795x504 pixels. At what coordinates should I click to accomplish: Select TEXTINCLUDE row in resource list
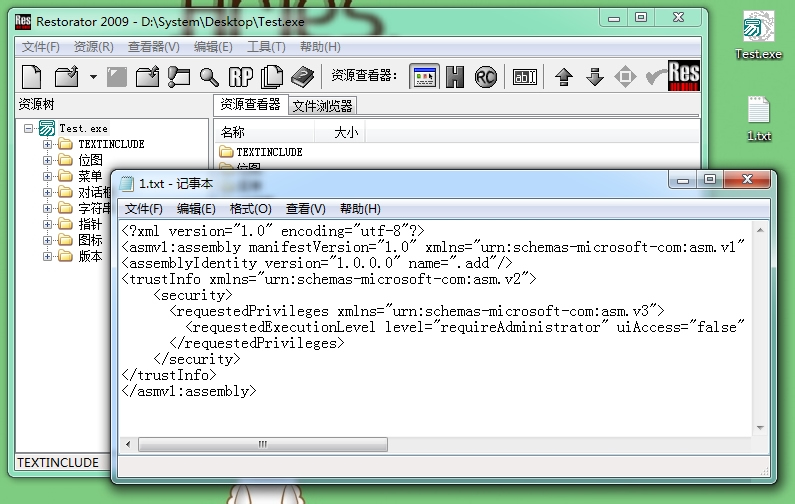click(262, 152)
